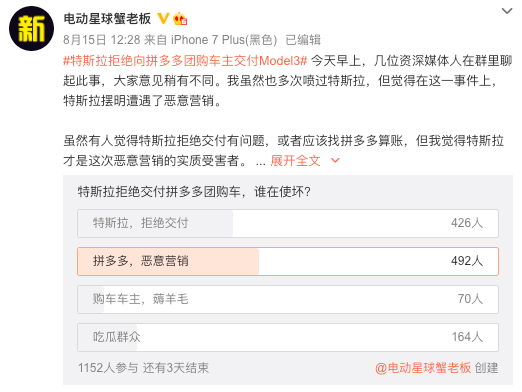Screen dimensions: 522x392
Task: Vote for 特斯拉，拒绝交付 option
Action: (x=288, y=223)
